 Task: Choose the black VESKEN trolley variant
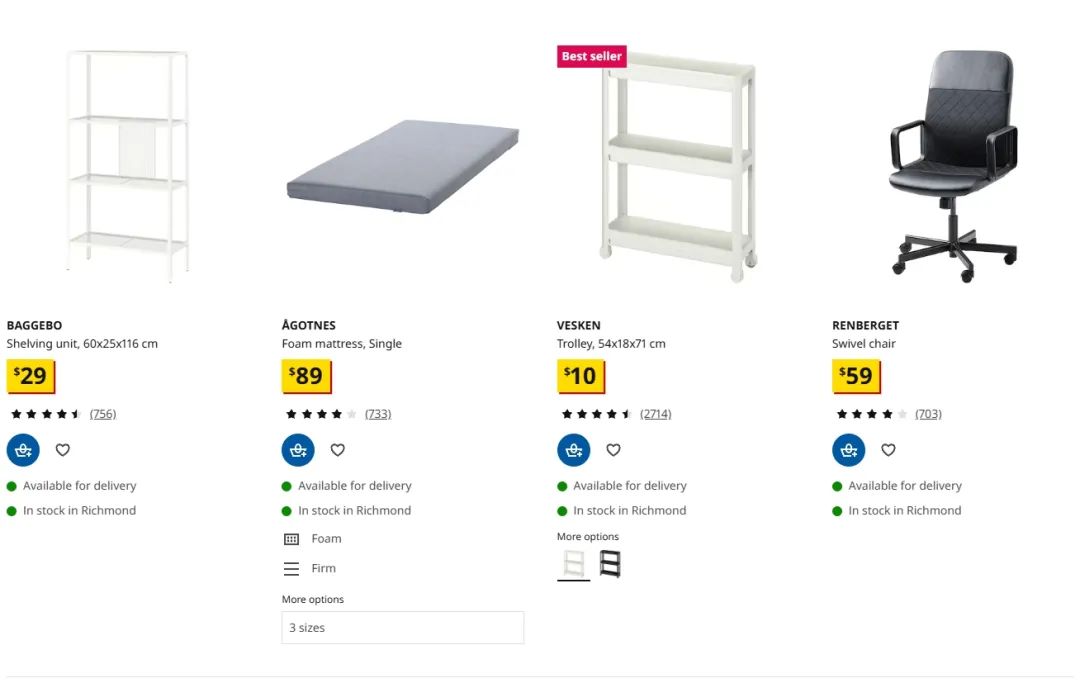tap(610, 565)
